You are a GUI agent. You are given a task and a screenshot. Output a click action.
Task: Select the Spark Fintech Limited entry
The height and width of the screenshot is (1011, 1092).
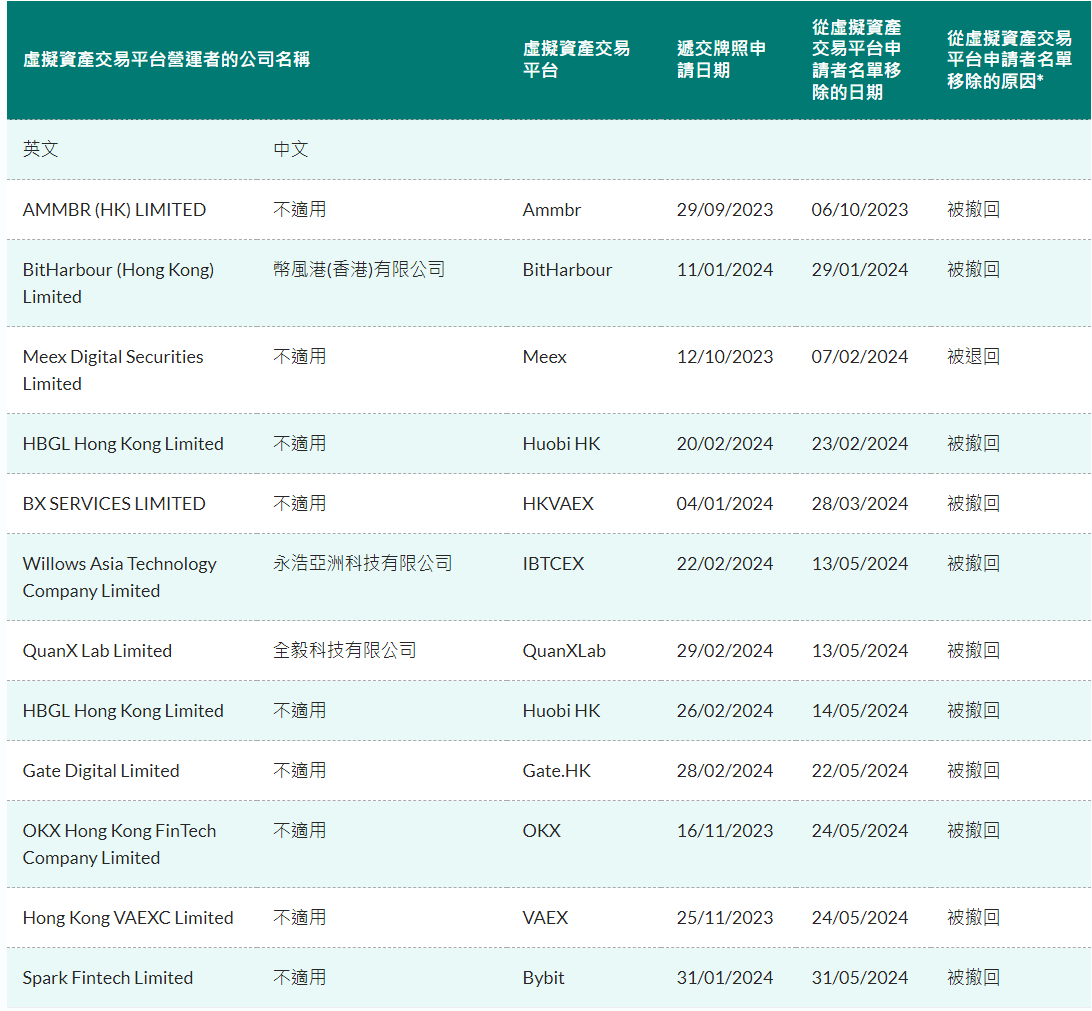(x=108, y=978)
